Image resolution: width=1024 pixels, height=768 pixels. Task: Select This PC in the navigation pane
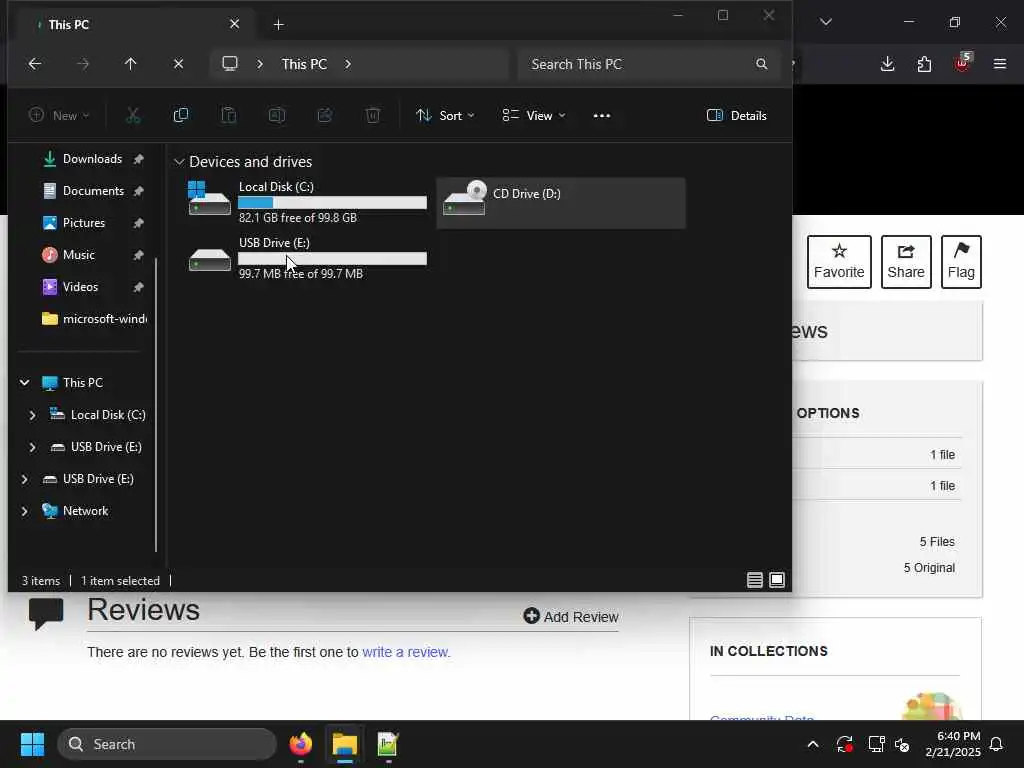tap(82, 383)
